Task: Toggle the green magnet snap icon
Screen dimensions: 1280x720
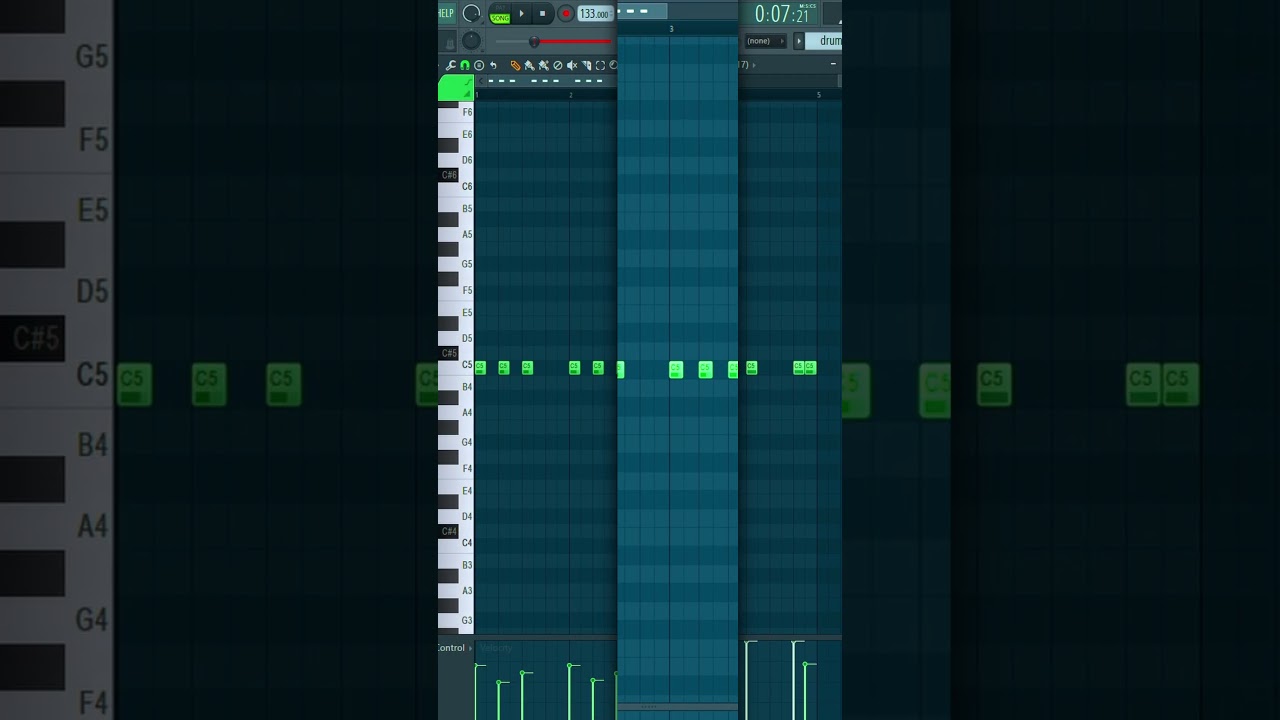Action: point(465,65)
